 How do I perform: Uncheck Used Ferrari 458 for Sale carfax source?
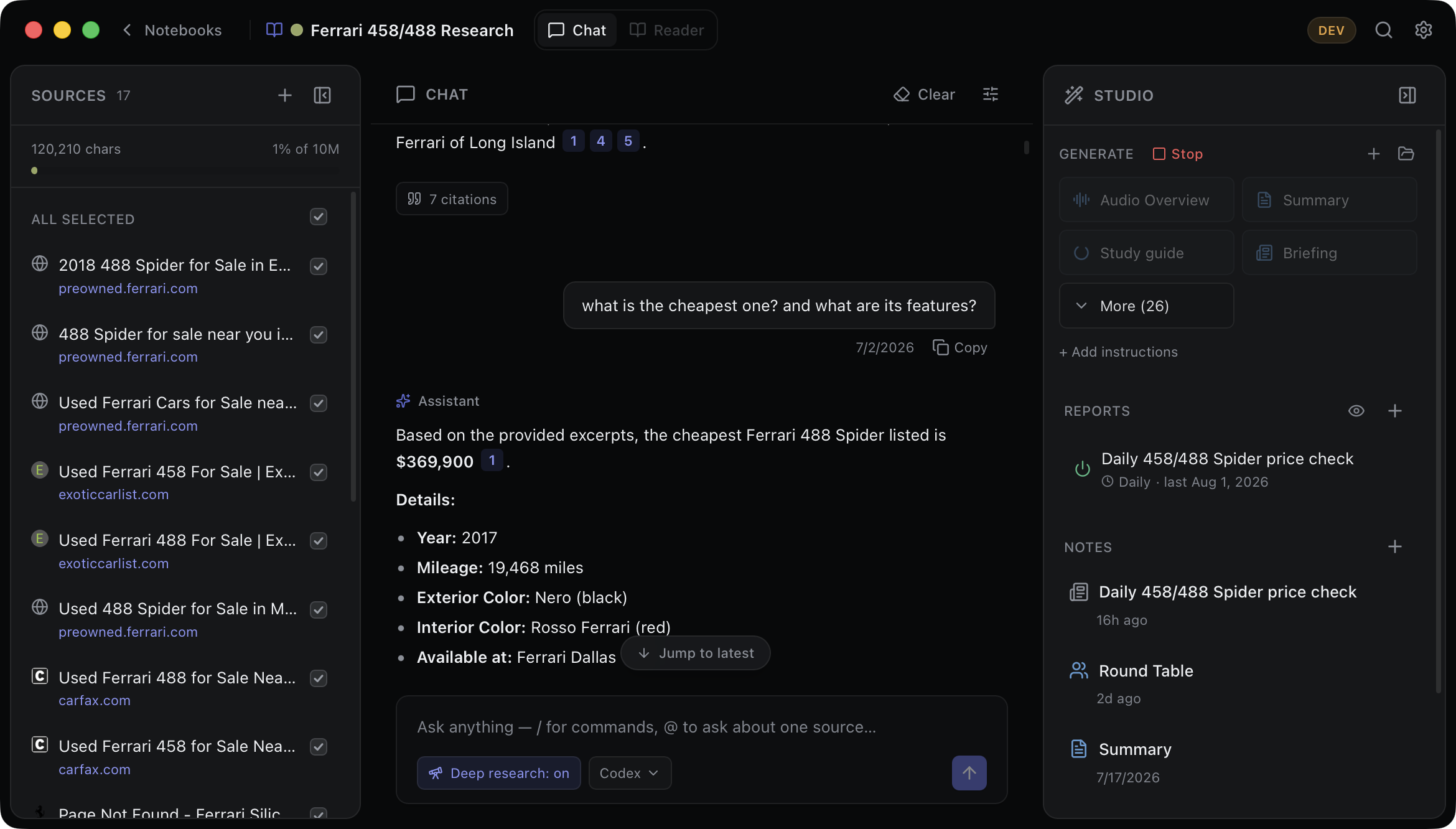(319, 747)
